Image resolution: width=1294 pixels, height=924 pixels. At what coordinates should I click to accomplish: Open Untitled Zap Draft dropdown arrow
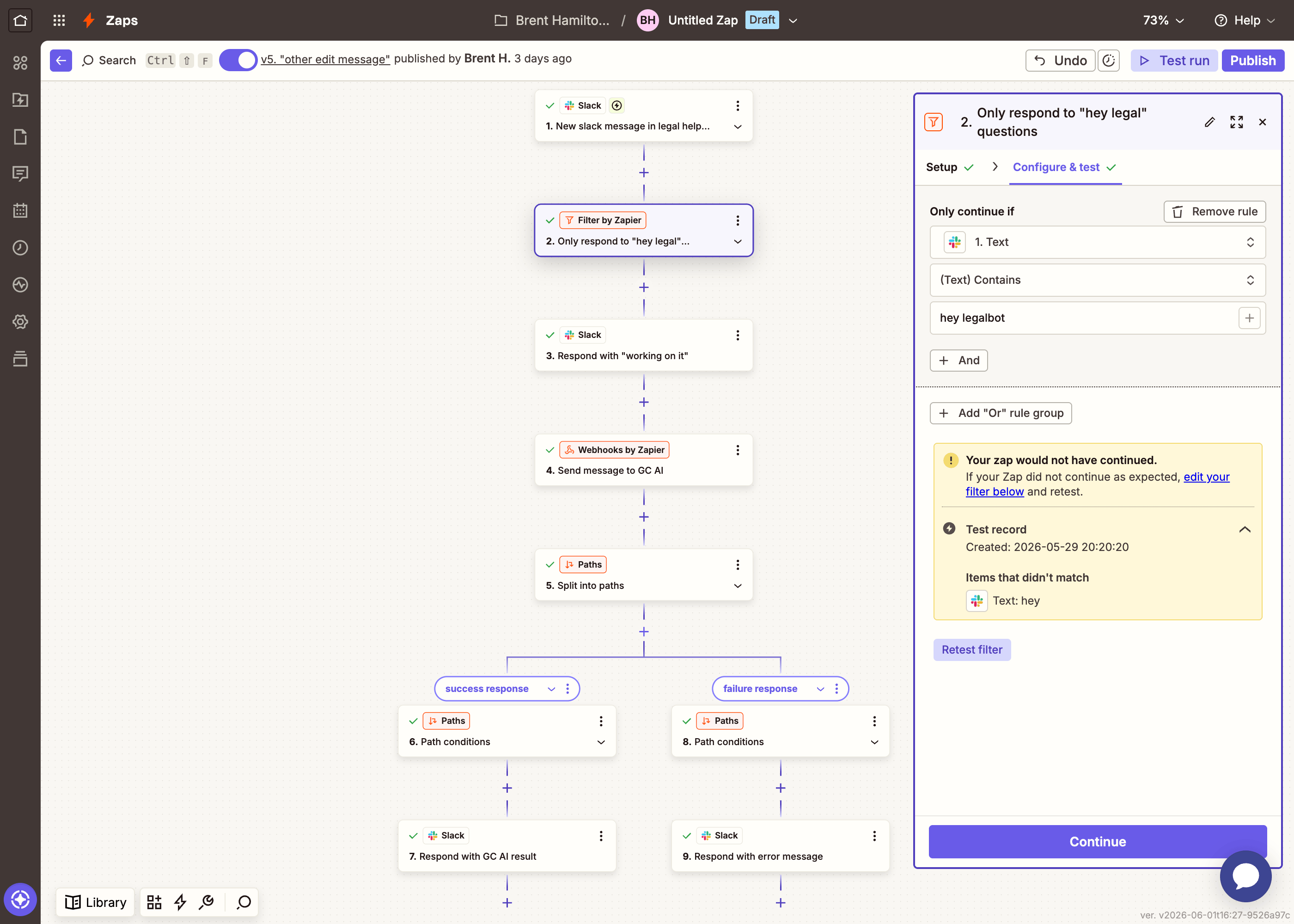pyautogui.click(x=793, y=20)
